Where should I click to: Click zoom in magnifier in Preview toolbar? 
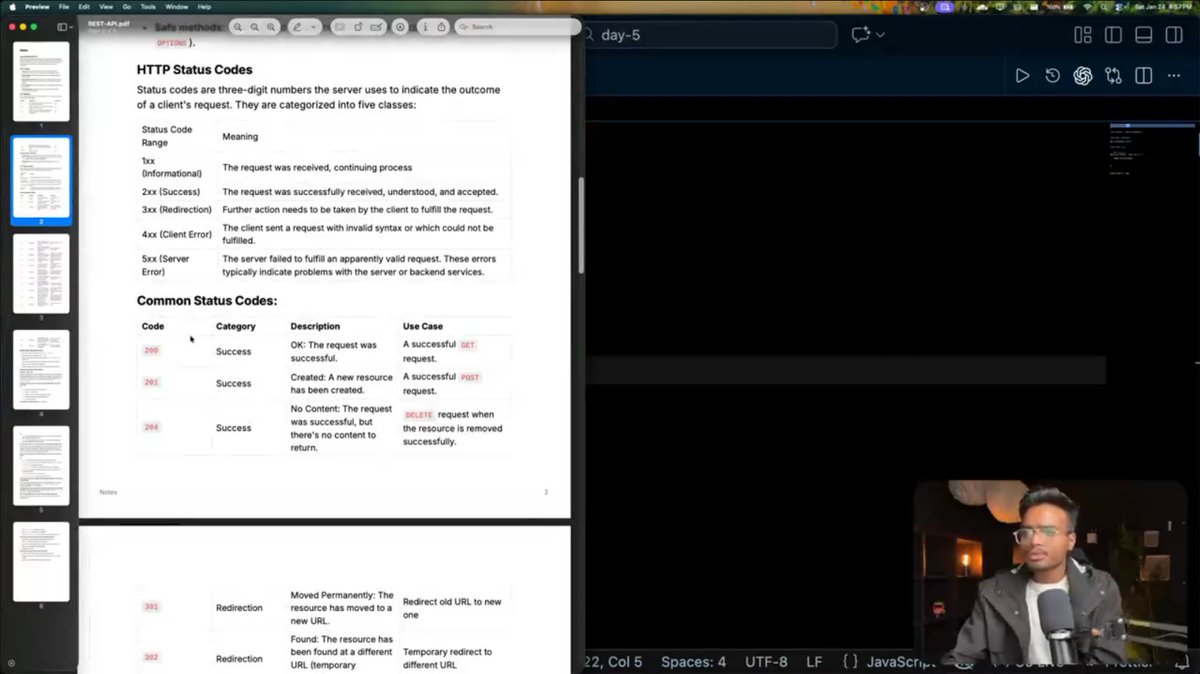[271, 27]
